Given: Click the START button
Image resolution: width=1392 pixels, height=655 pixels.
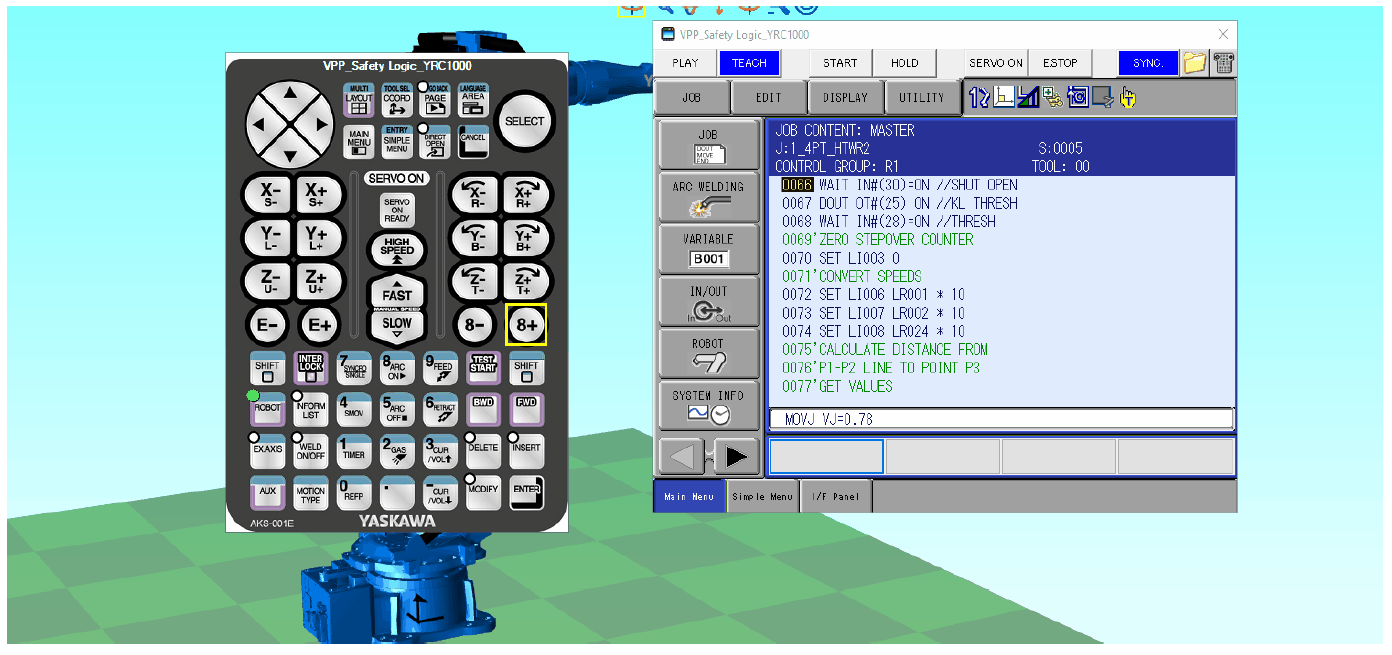Looking at the screenshot, I should [840, 63].
